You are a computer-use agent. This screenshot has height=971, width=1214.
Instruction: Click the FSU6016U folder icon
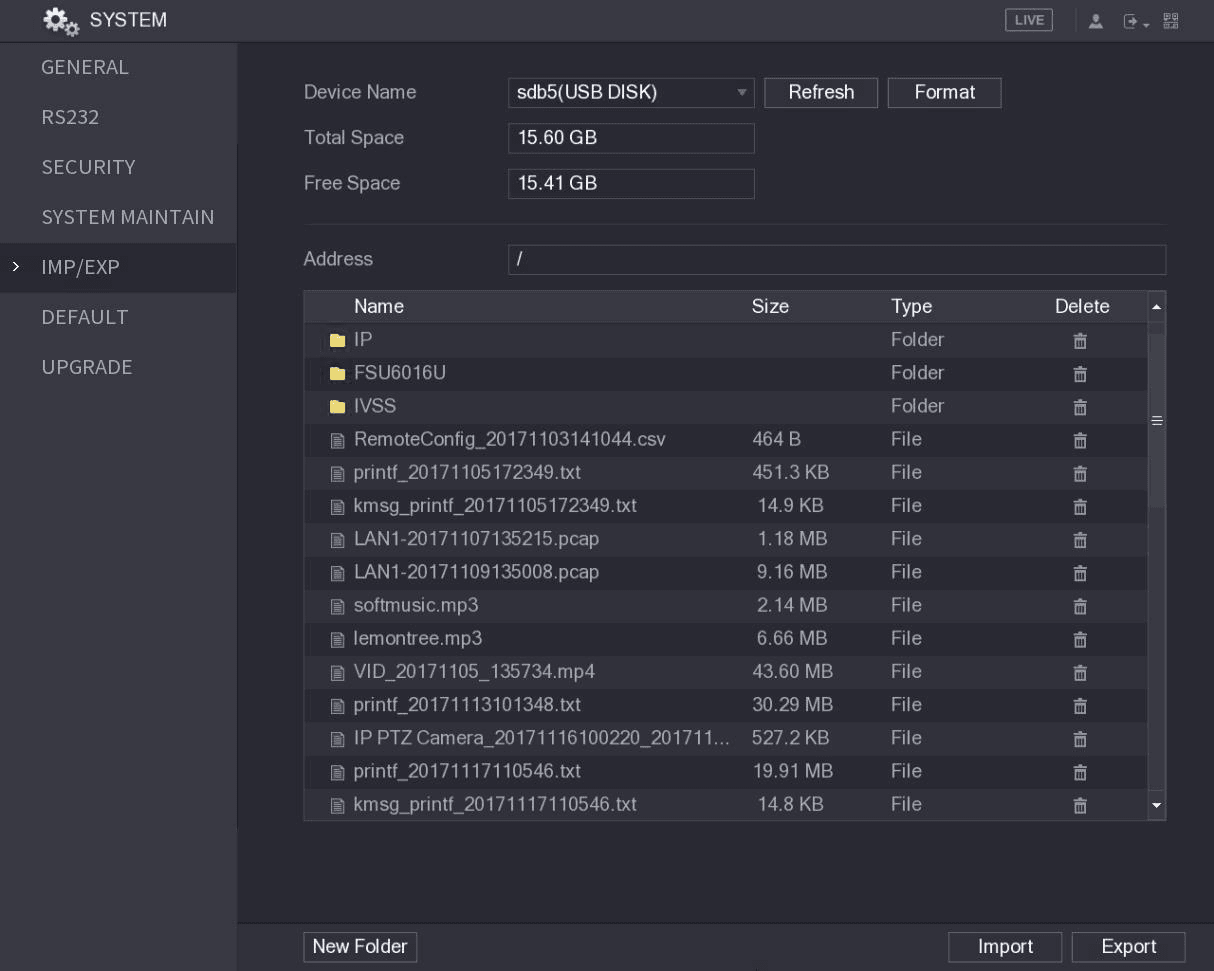click(x=337, y=374)
